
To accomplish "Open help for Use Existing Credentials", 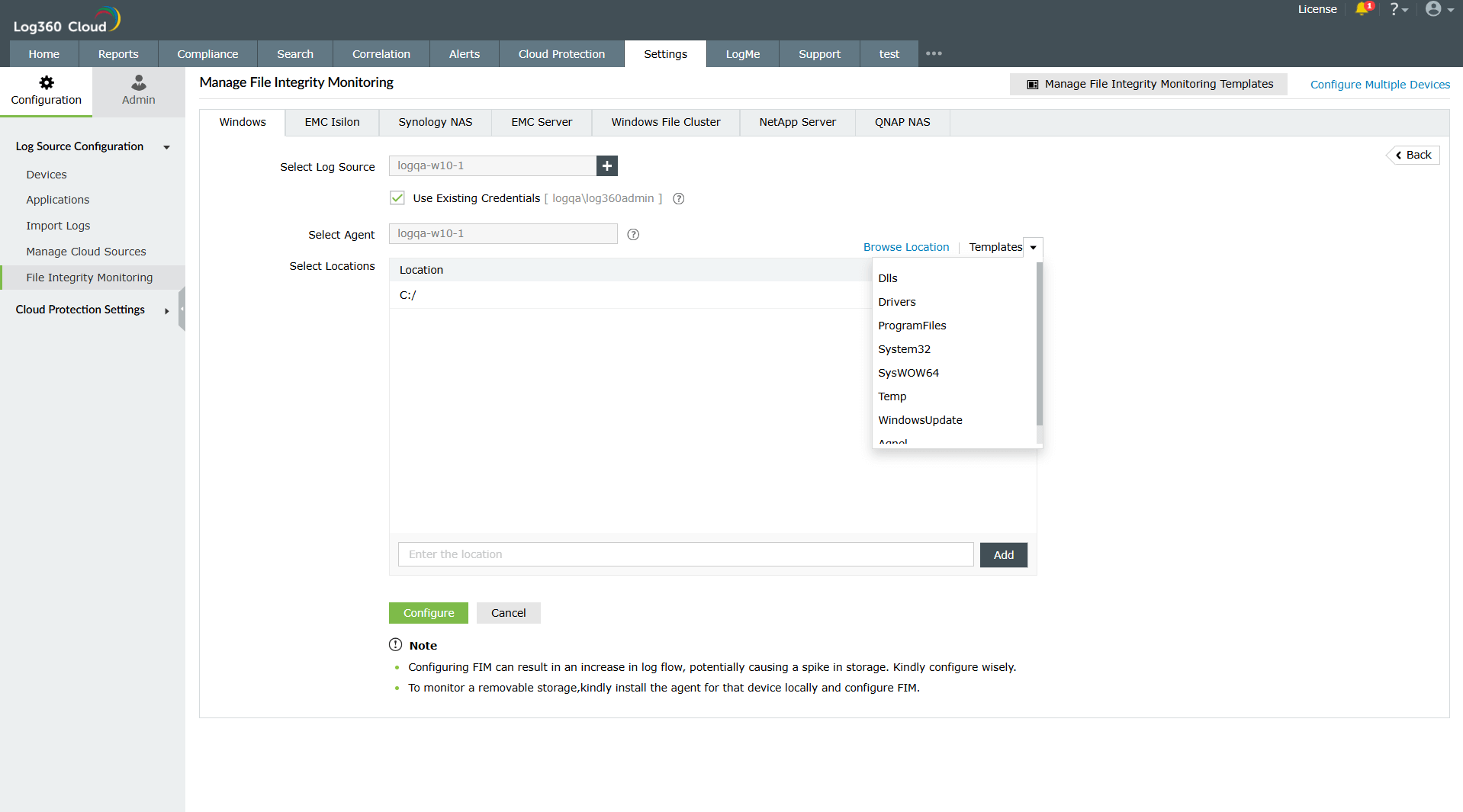I will pos(678,198).
